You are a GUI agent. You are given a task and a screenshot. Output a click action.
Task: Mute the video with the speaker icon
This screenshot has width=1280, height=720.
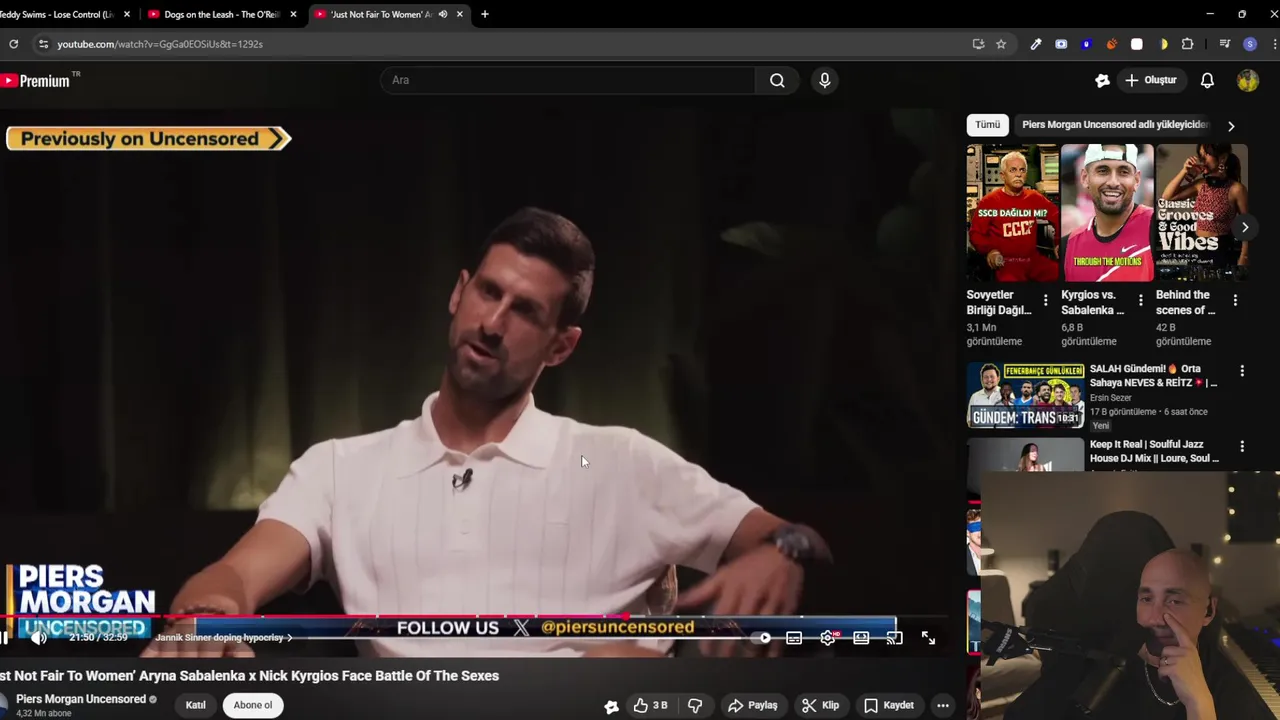coord(38,638)
